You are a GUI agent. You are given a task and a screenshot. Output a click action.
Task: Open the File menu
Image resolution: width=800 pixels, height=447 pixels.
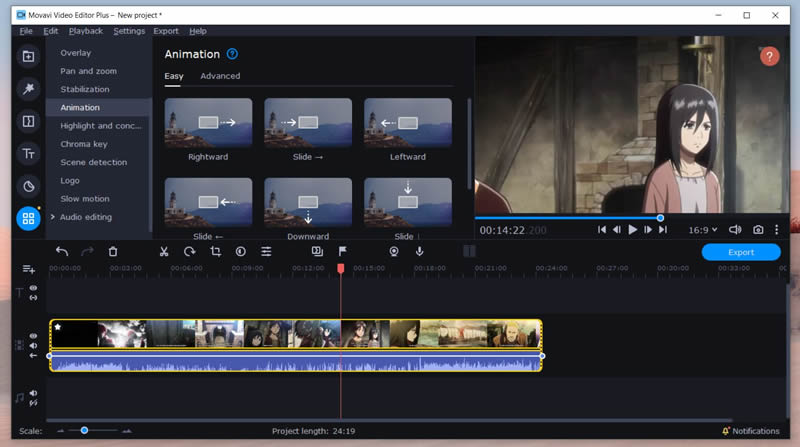[x=26, y=31]
